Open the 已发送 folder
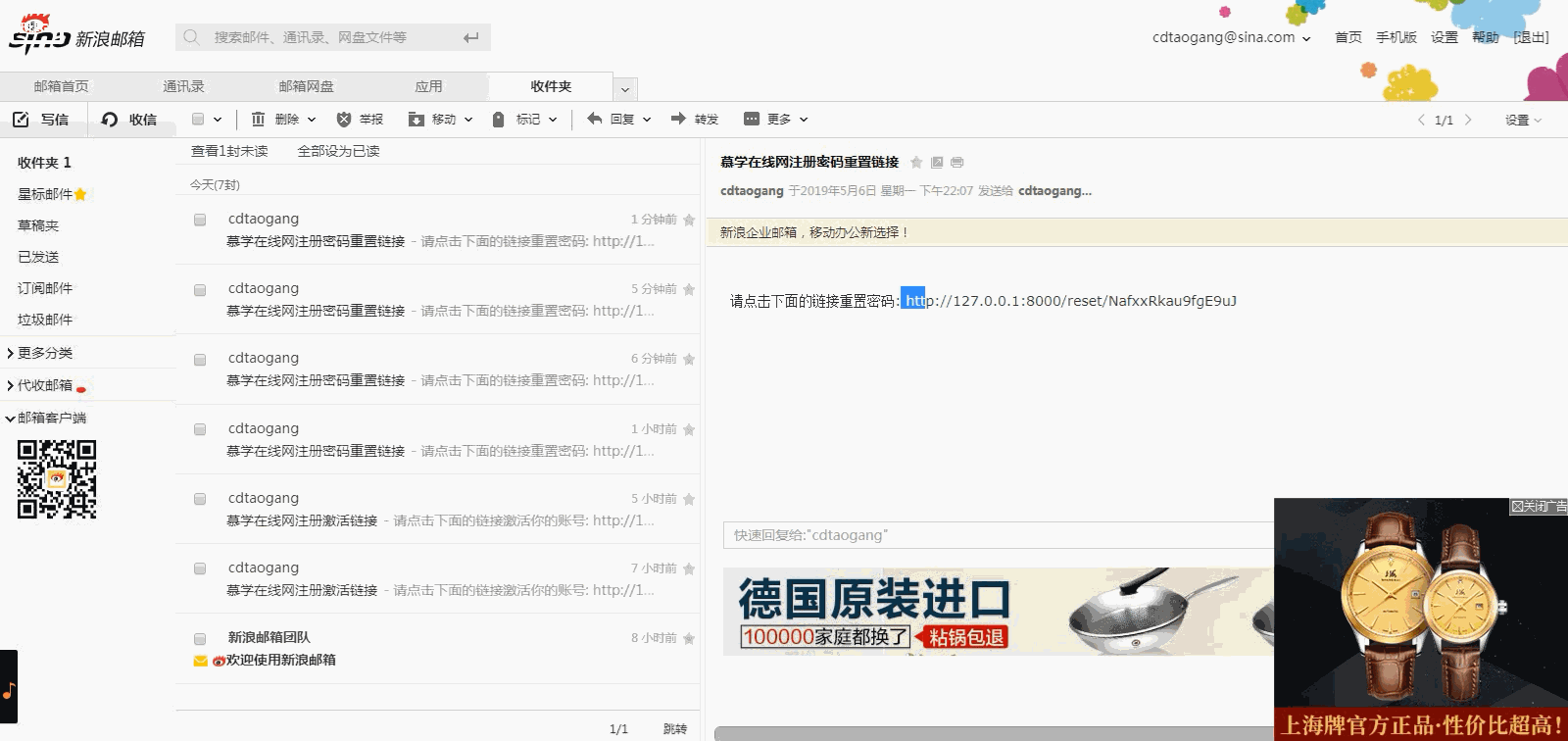The image size is (1568, 741). coord(38,257)
